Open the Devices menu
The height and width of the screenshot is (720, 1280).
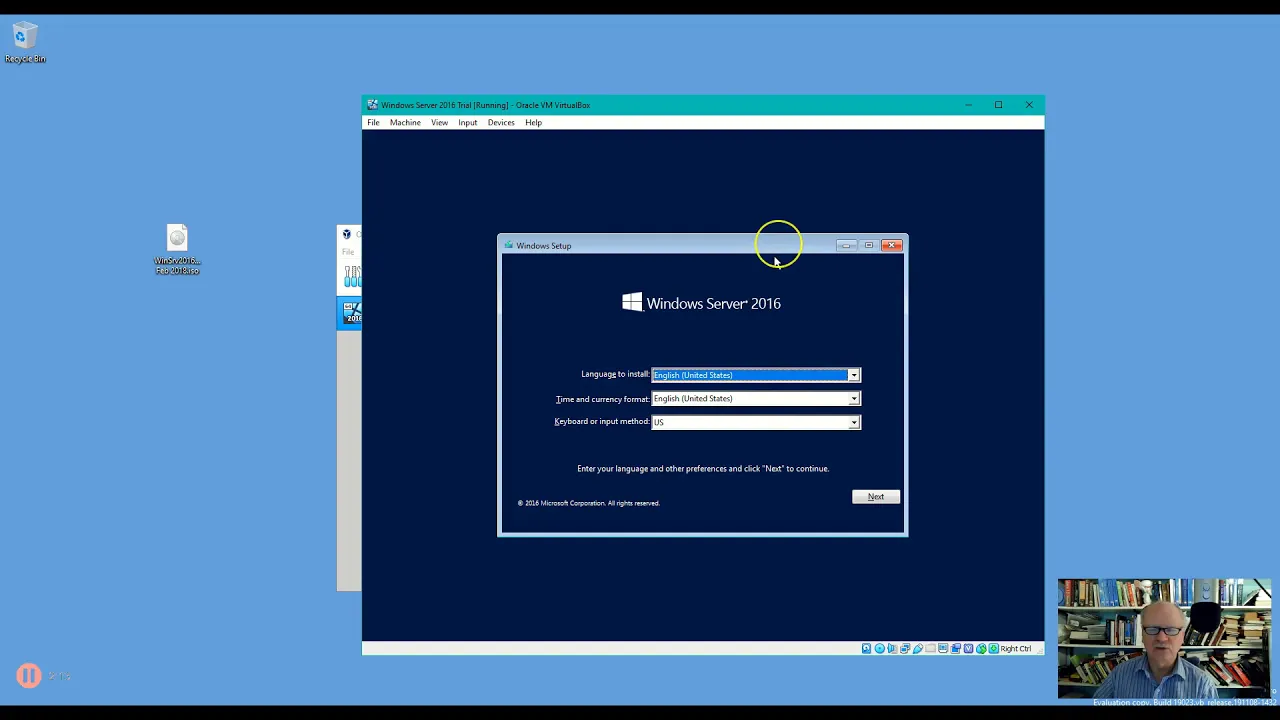pyautogui.click(x=501, y=123)
